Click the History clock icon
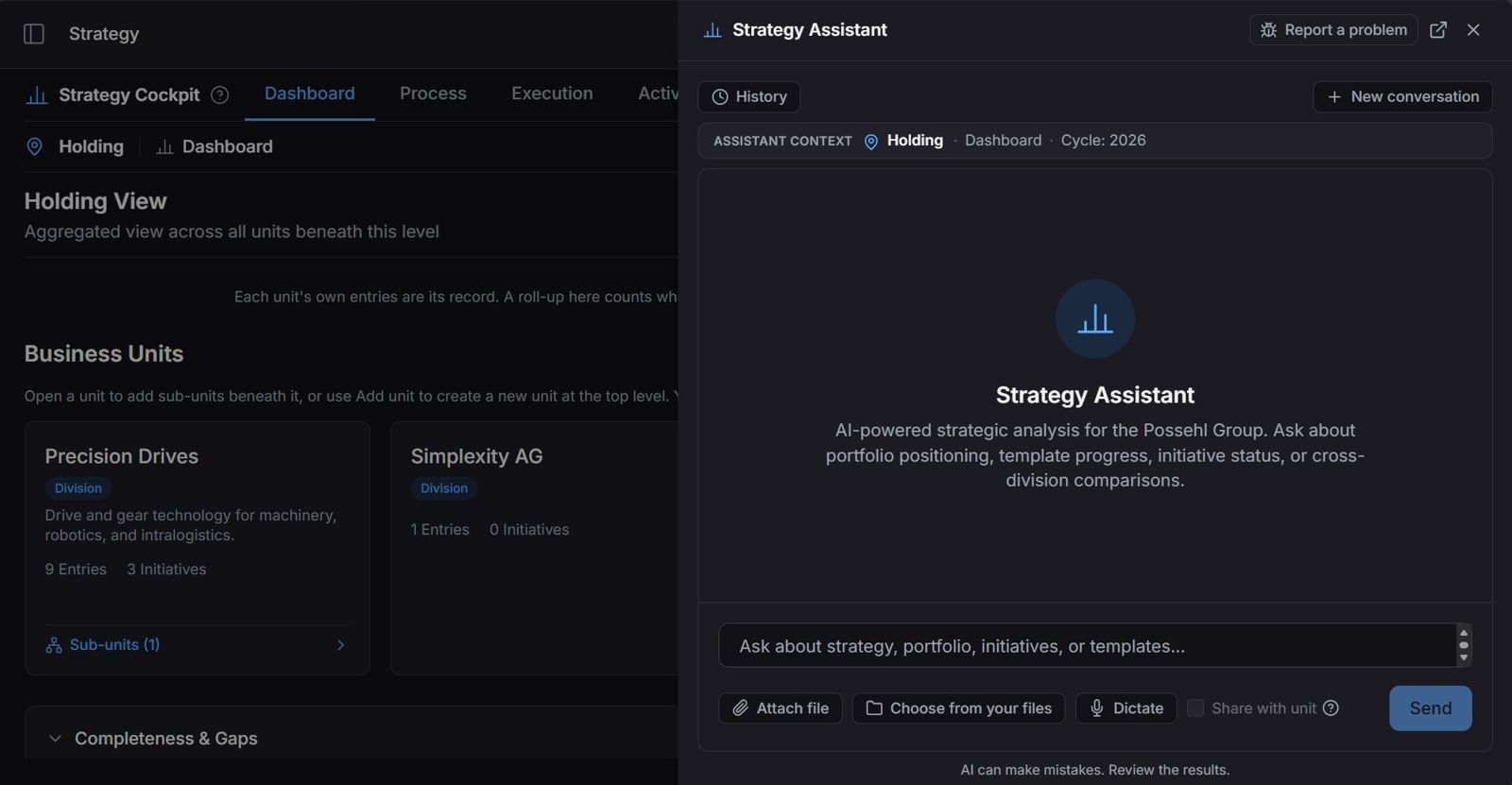This screenshot has width=1512, height=785. [720, 96]
